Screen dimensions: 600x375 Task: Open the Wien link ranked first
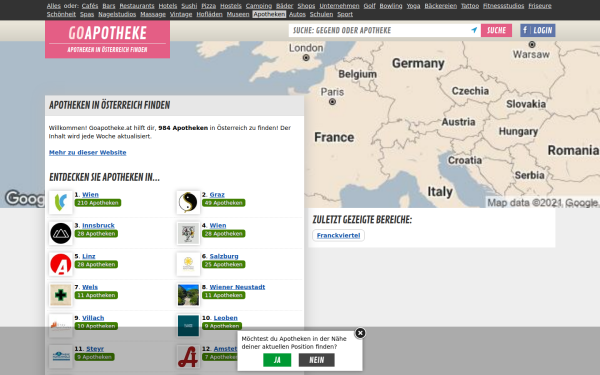coord(90,195)
